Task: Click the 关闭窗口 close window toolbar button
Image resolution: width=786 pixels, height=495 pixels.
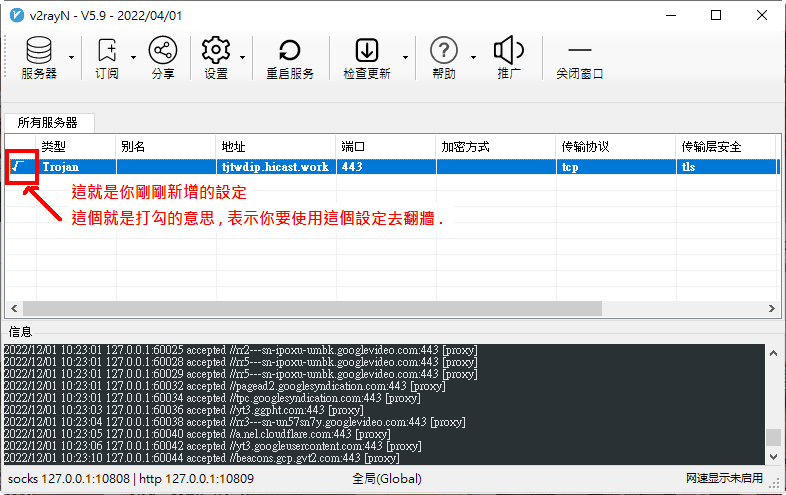Action: [580, 59]
